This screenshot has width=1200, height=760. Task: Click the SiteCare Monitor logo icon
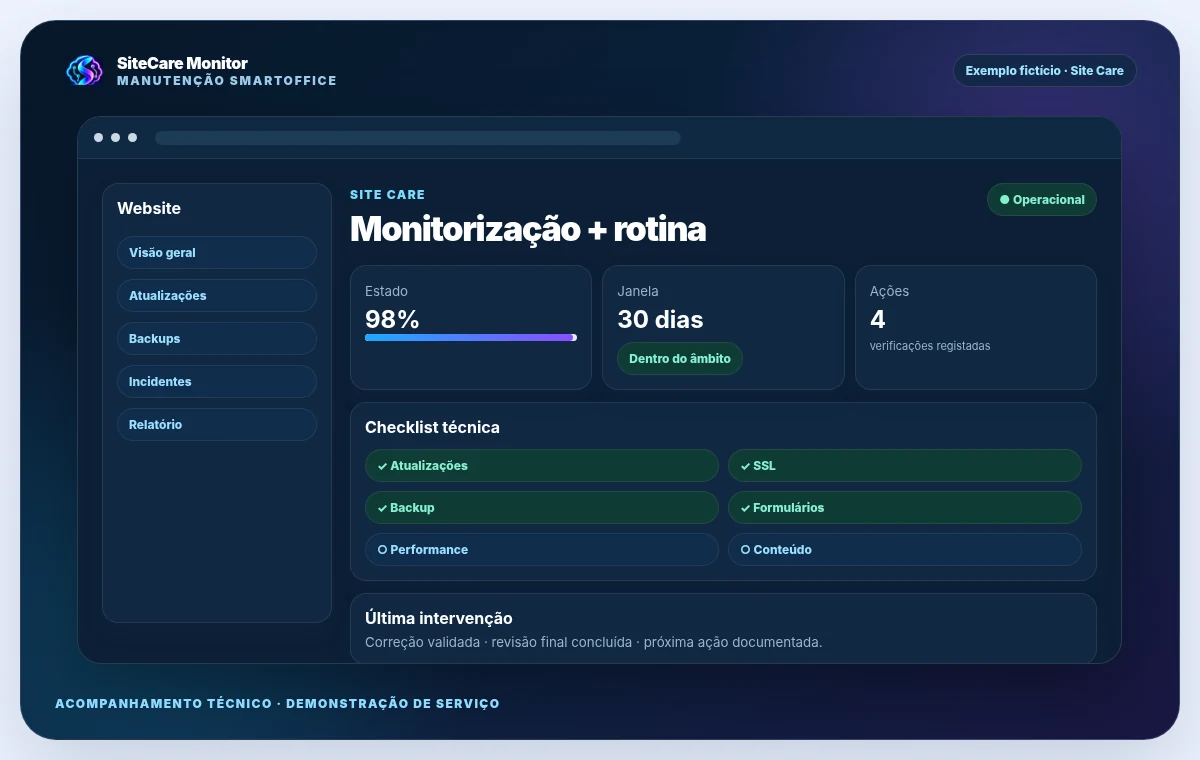(x=84, y=70)
